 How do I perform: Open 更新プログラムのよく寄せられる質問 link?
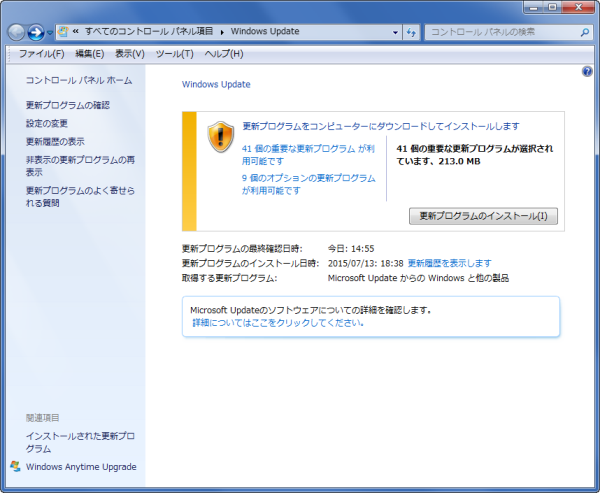(80, 196)
